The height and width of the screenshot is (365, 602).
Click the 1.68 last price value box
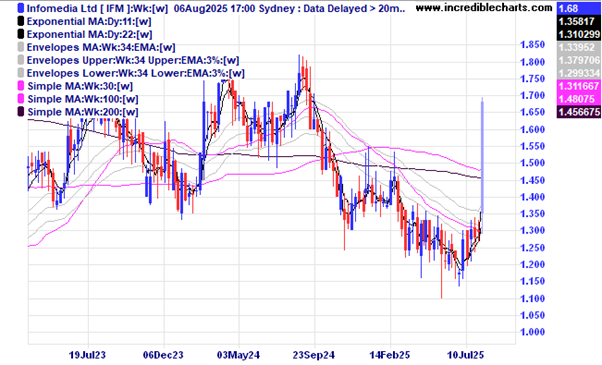coord(579,8)
